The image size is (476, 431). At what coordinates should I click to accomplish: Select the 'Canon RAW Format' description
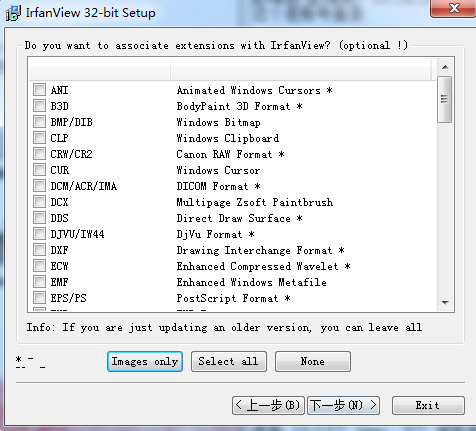(x=230, y=154)
